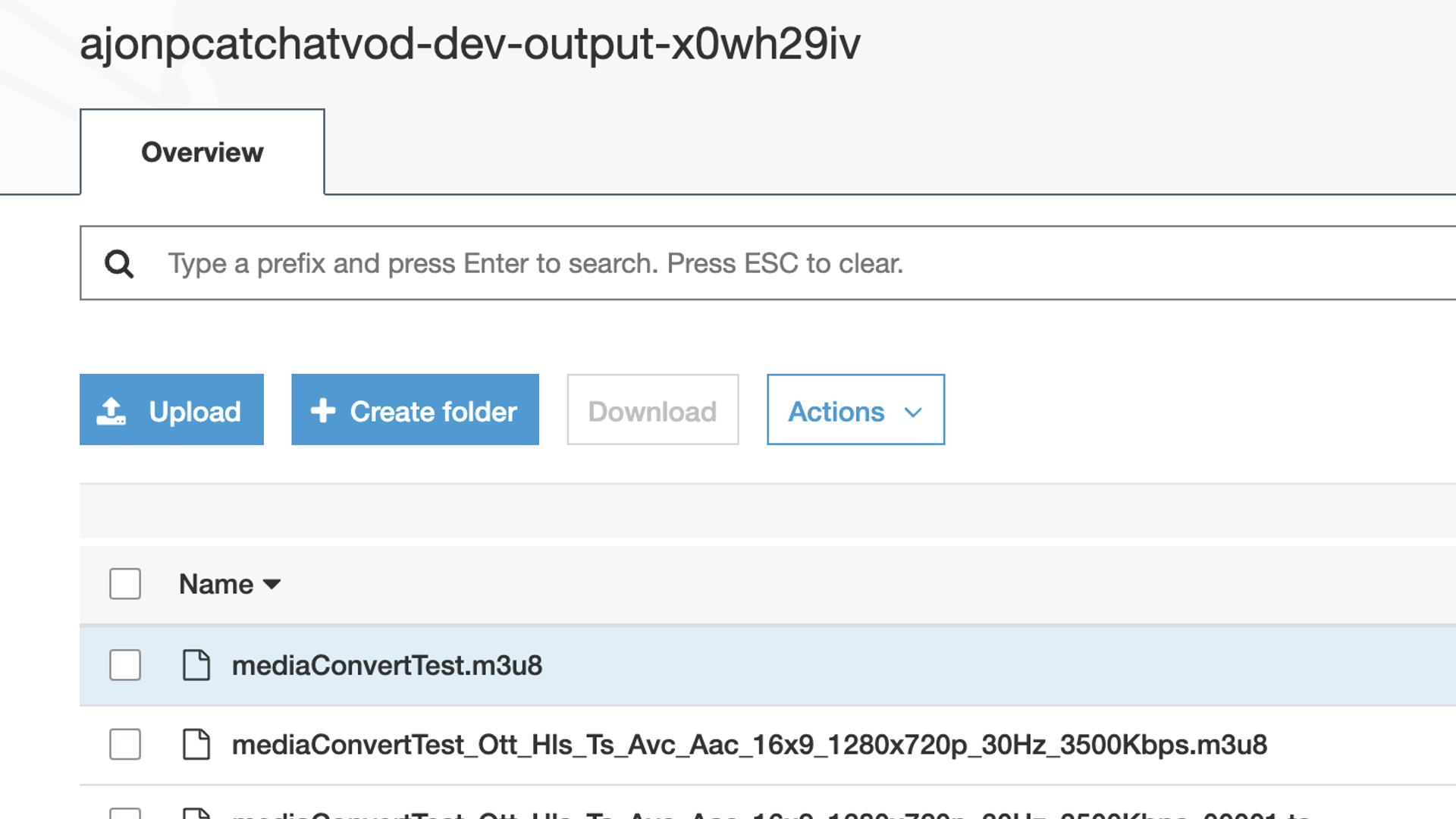Click the plus icon for Create folder
This screenshot has width=1456, height=819.
click(x=323, y=410)
